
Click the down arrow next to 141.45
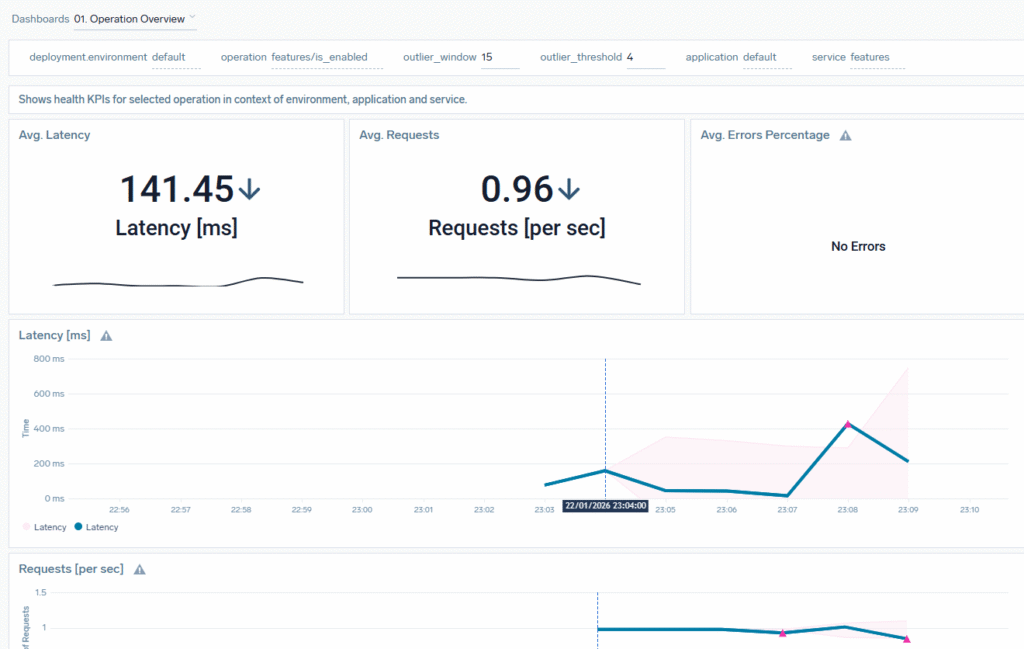pos(249,188)
